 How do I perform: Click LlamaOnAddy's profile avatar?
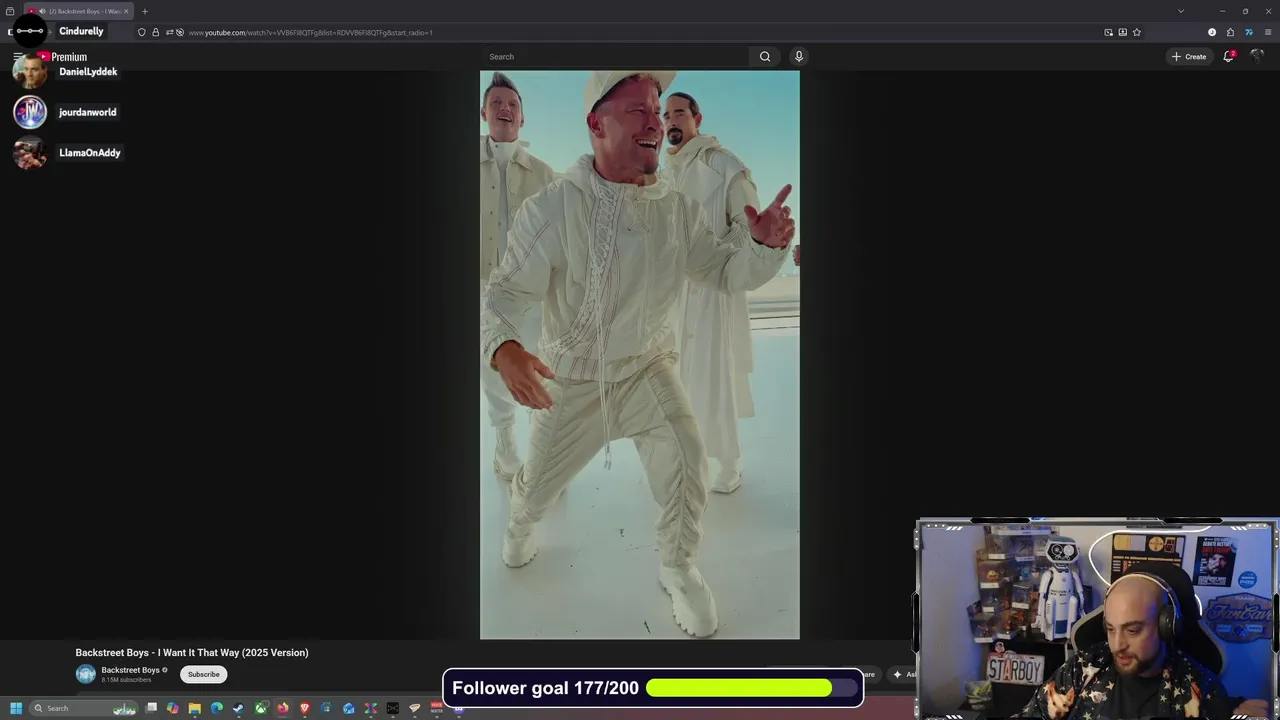30,153
